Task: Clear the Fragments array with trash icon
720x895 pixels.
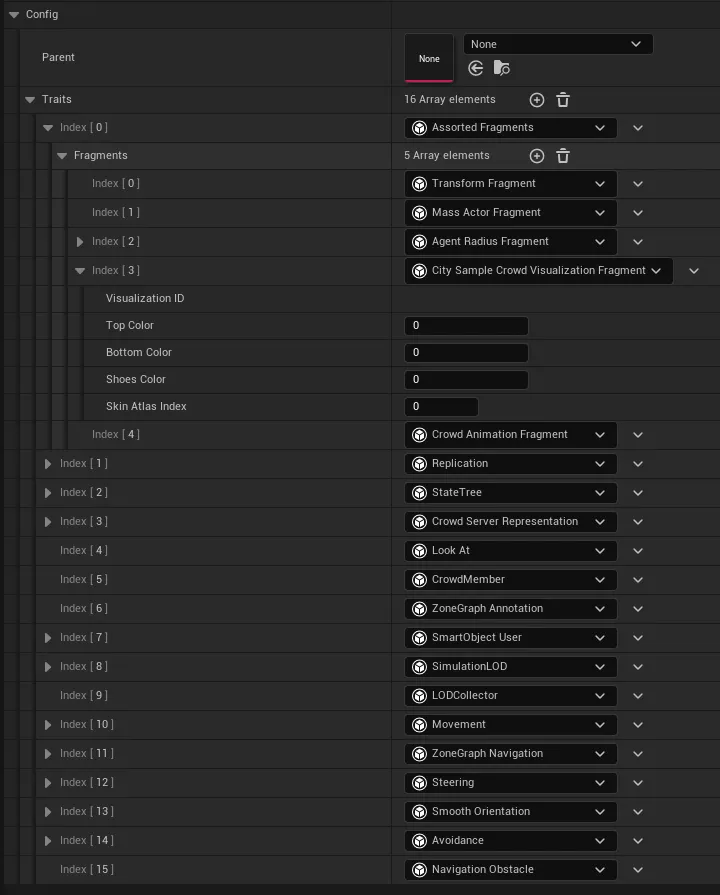Action: [562, 156]
